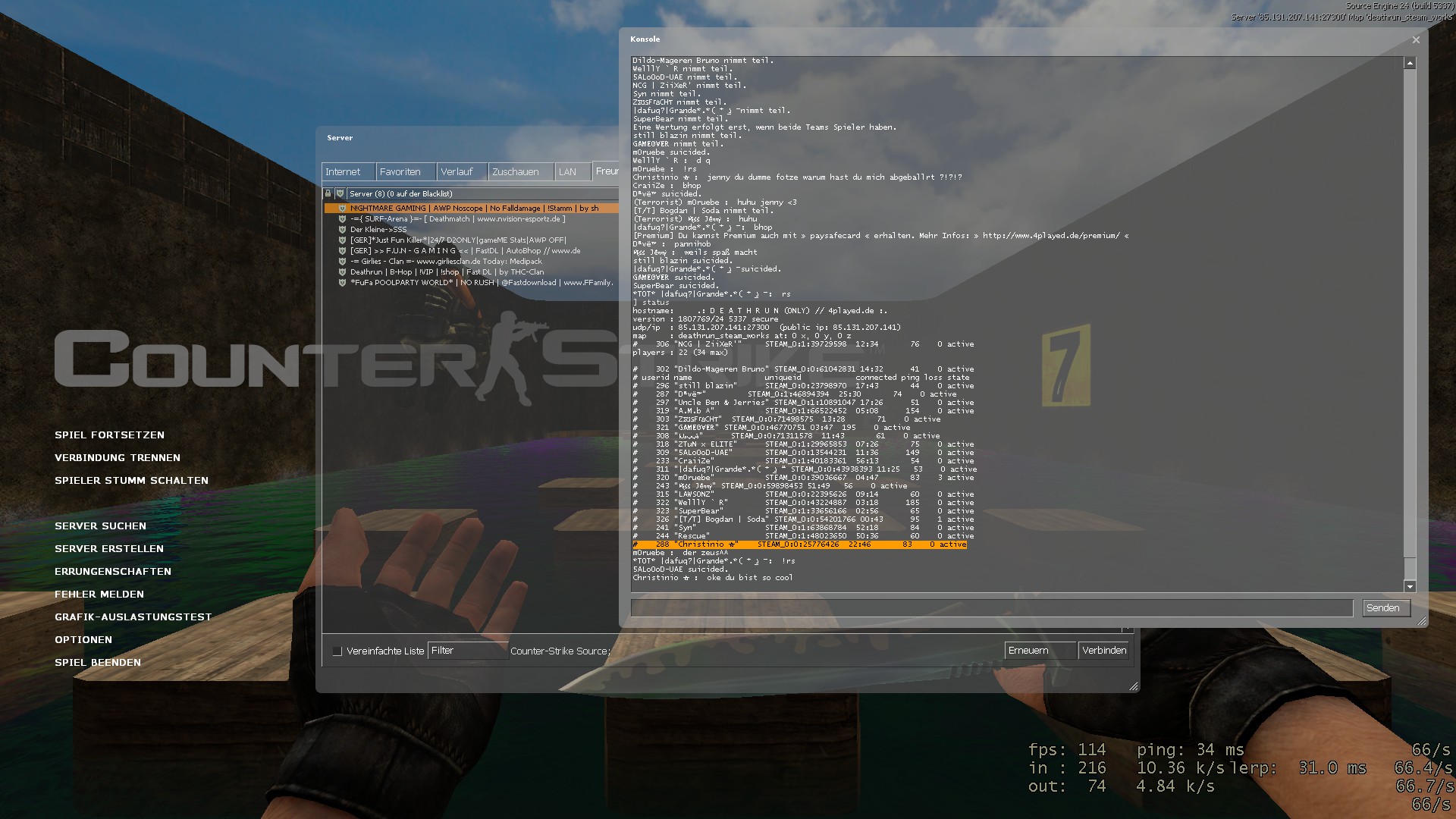1456x819 pixels.
Task: Toggle Vereinfachte Liste checkbox
Action: (337, 651)
